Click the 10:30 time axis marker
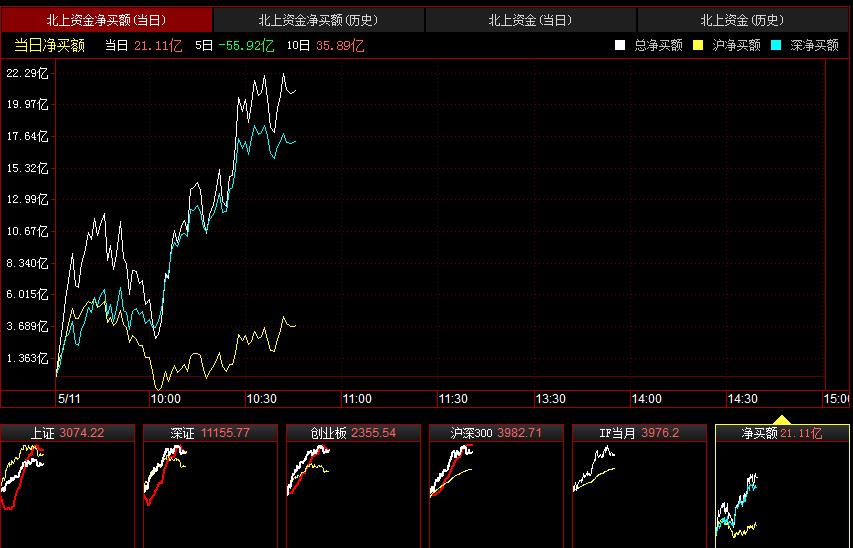Viewport: 853px width, 548px height. click(x=261, y=399)
